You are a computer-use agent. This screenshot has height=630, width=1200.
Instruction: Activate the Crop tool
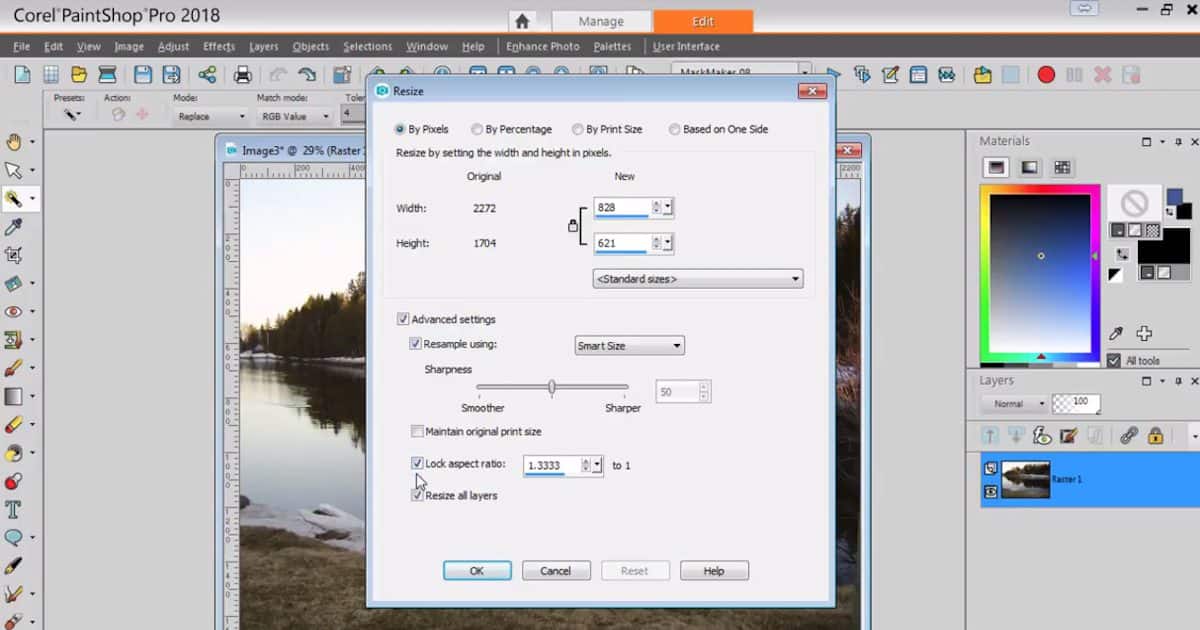click(x=15, y=255)
